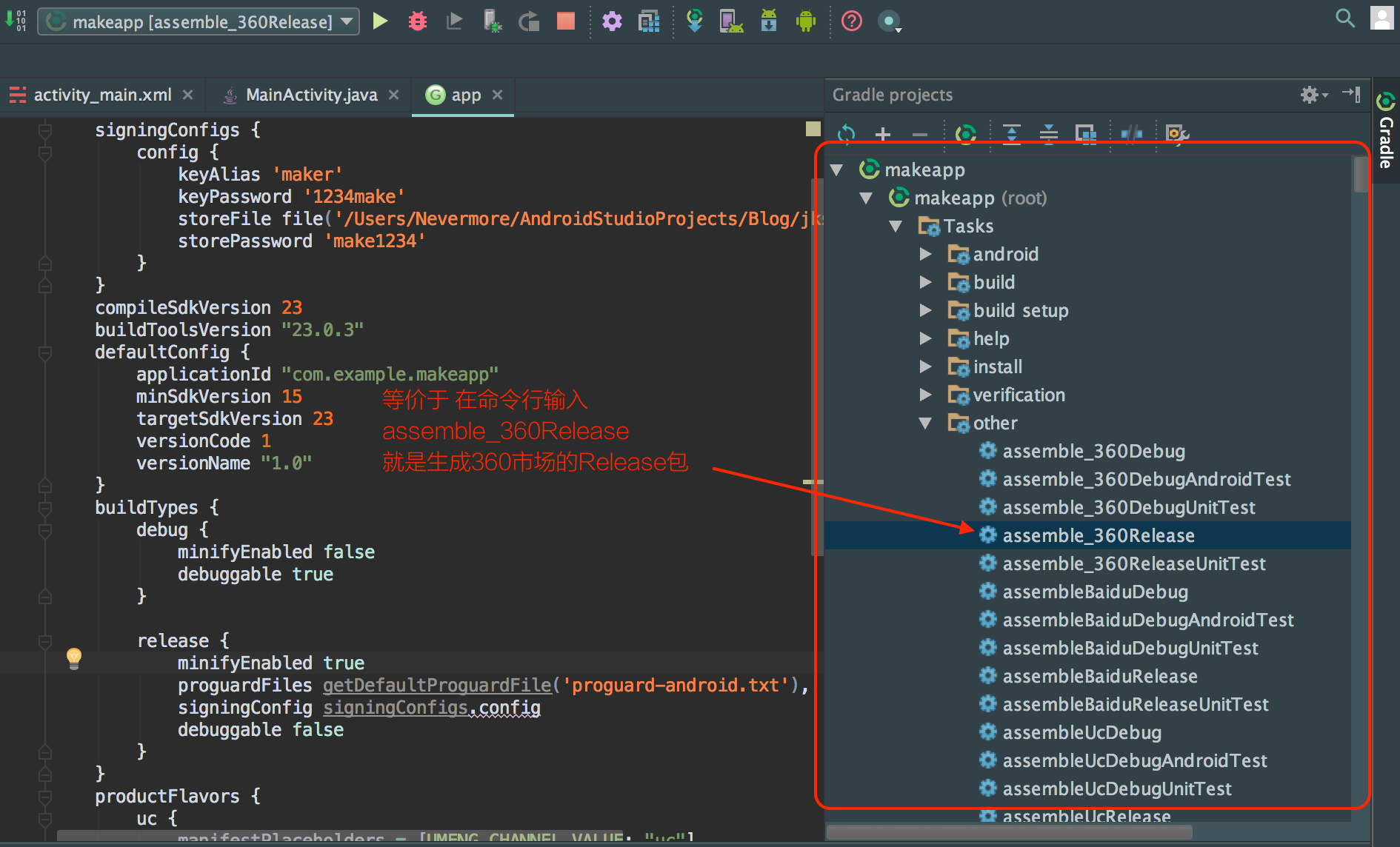This screenshot has height=847, width=1400.
Task: Switch to activity_main.xml tab
Action: pos(102,96)
